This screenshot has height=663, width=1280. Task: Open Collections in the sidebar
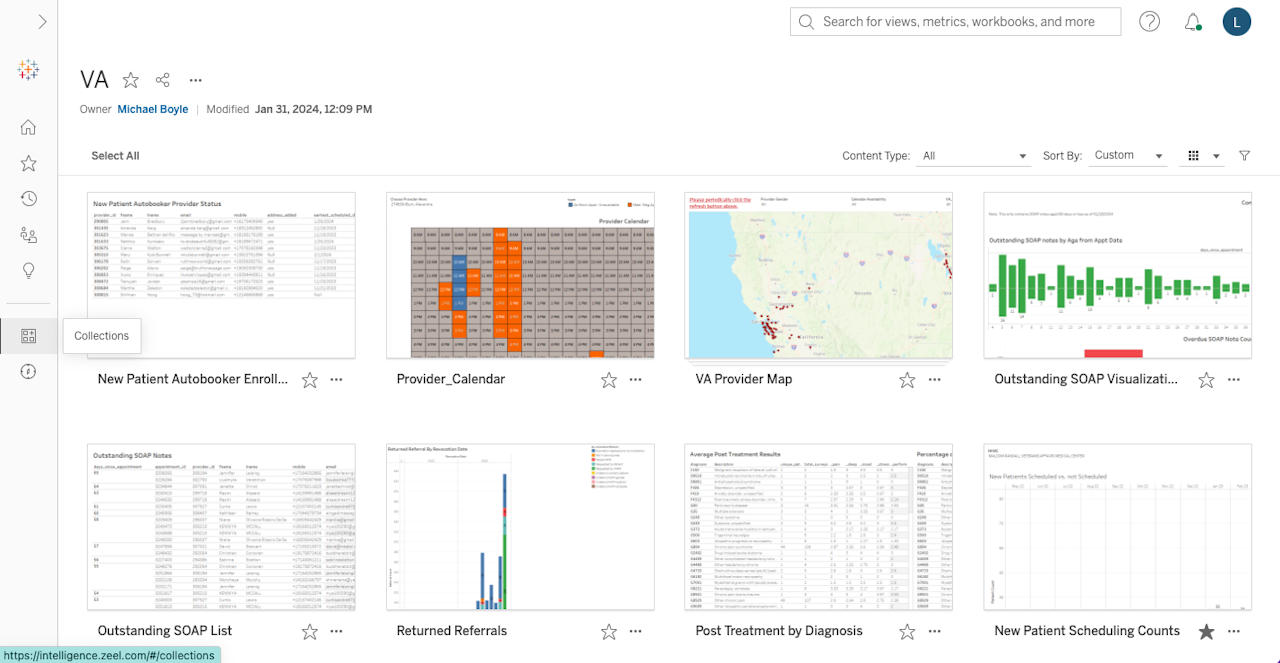28,336
